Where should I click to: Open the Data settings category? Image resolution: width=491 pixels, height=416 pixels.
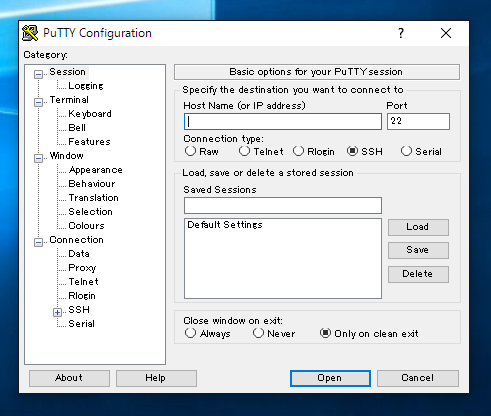(x=79, y=254)
